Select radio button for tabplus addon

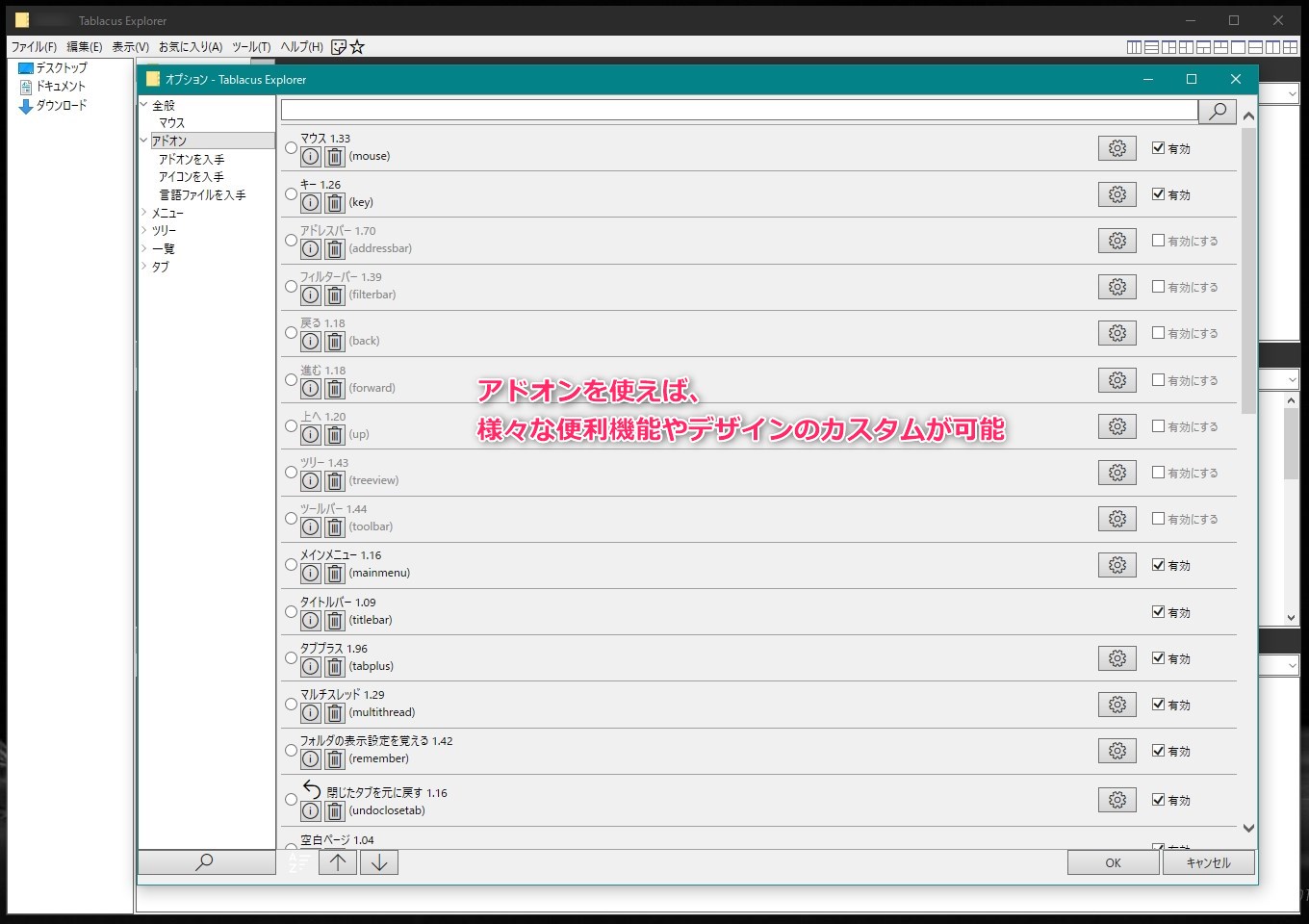[x=291, y=658]
